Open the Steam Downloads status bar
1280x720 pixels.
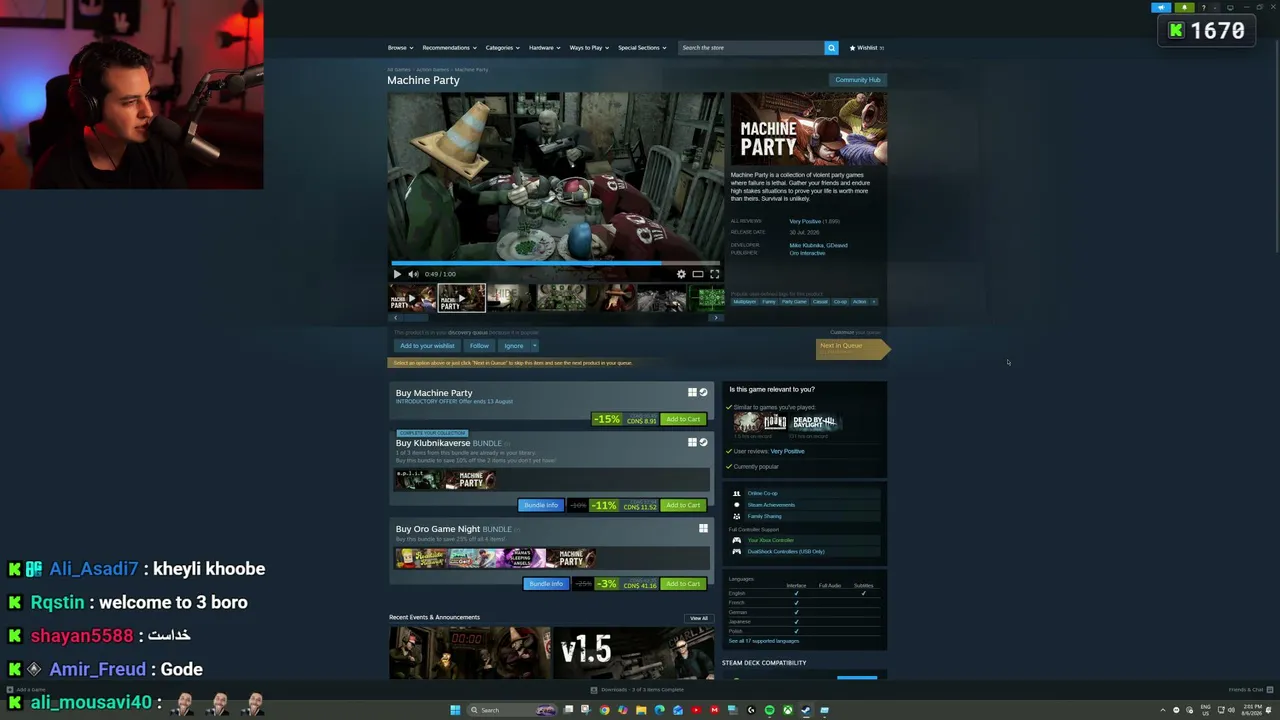pyautogui.click(x=637, y=690)
